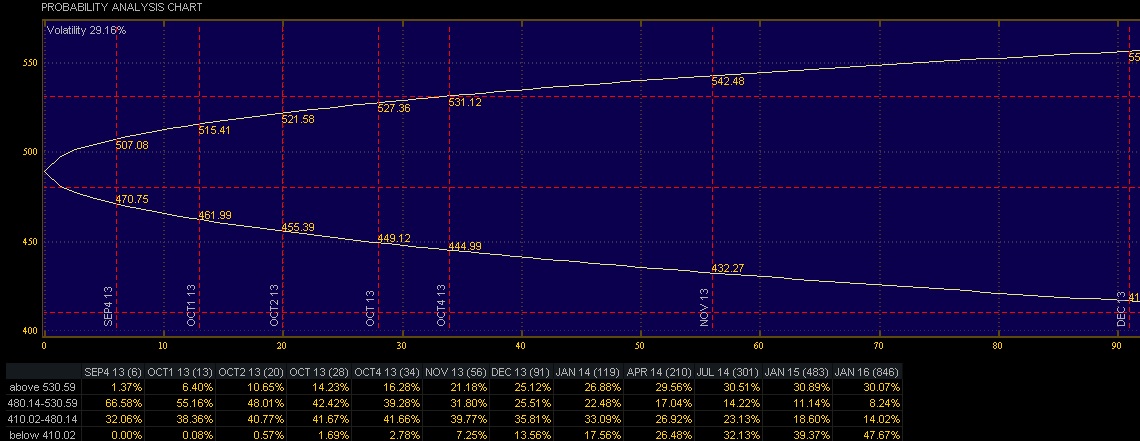Click the 507.08 price label on curve
1140x441 pixels.
(x=132, y=146)
